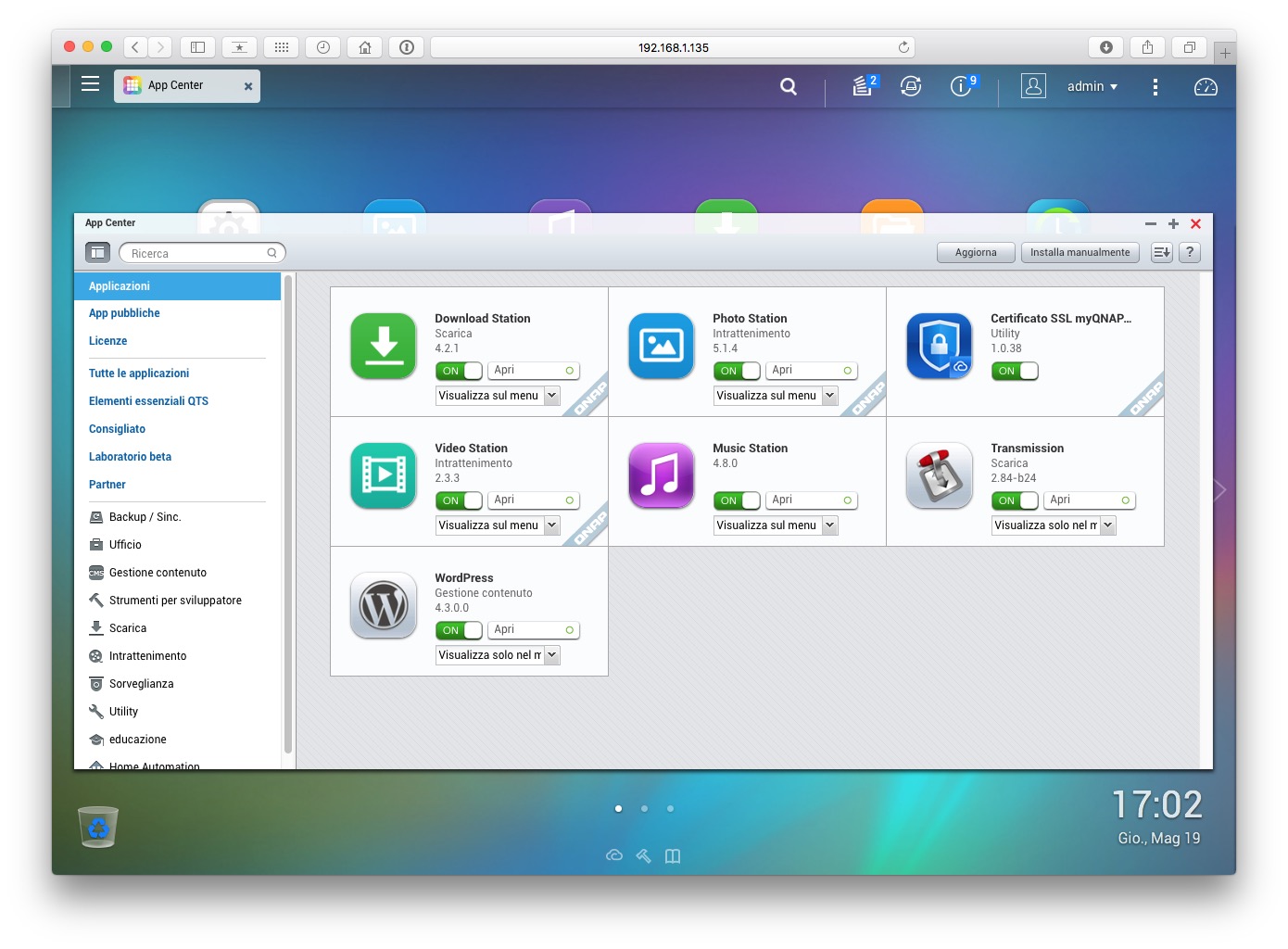Screen dimensions: 1288x949
Task: Click the book icon at desktop bottom
Action: 673,855
